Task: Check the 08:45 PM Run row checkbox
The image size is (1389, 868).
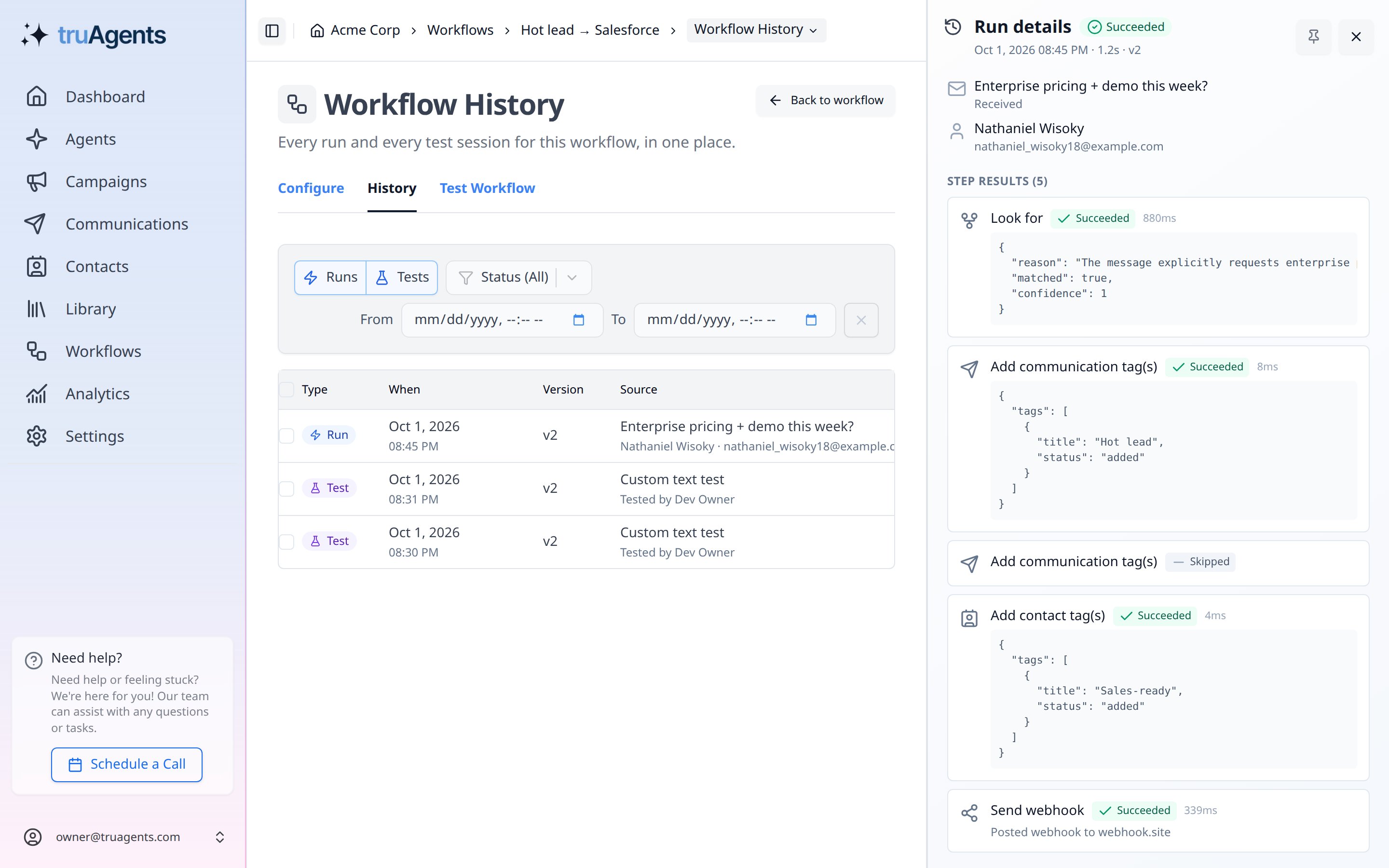Action: [286, 436]
